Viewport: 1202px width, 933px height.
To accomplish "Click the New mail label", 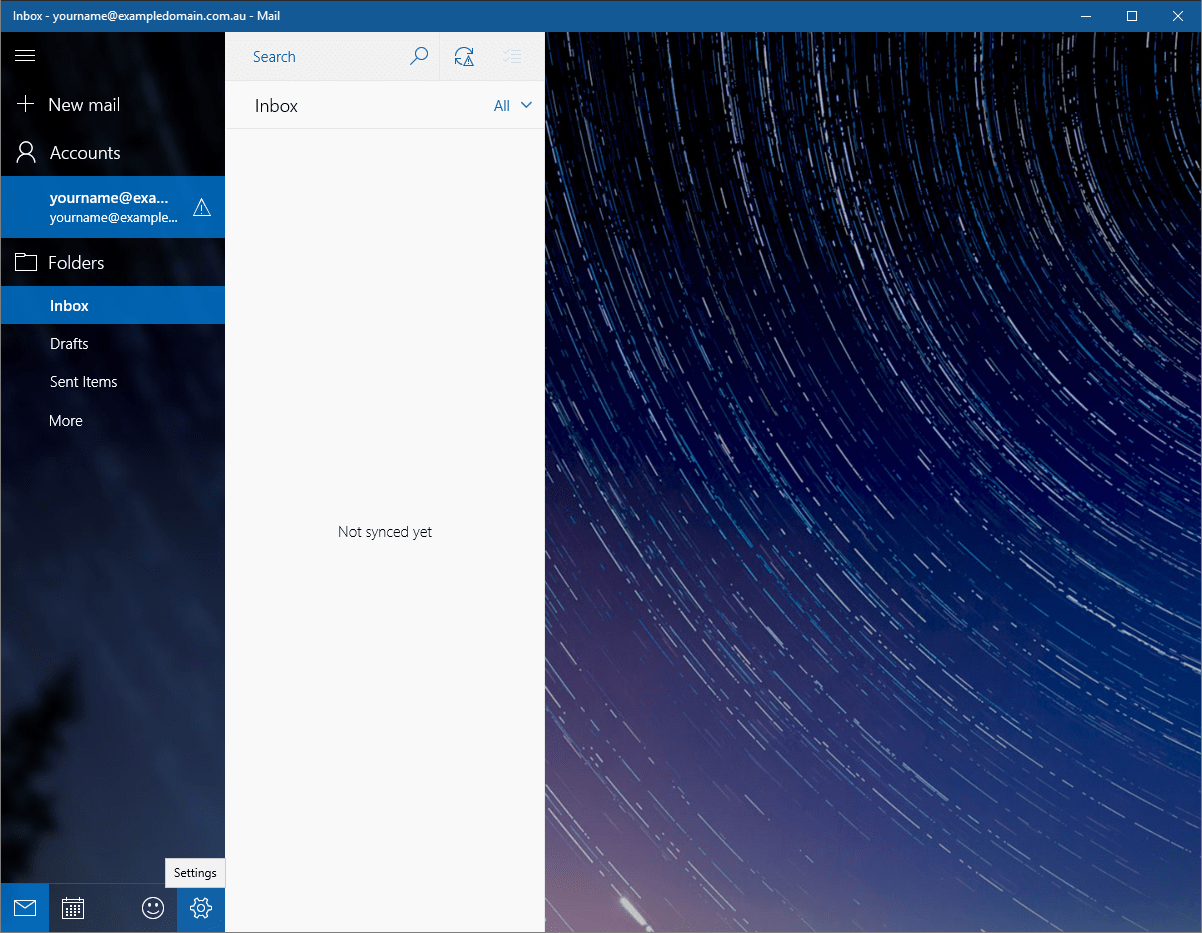I will click(84, 105).
